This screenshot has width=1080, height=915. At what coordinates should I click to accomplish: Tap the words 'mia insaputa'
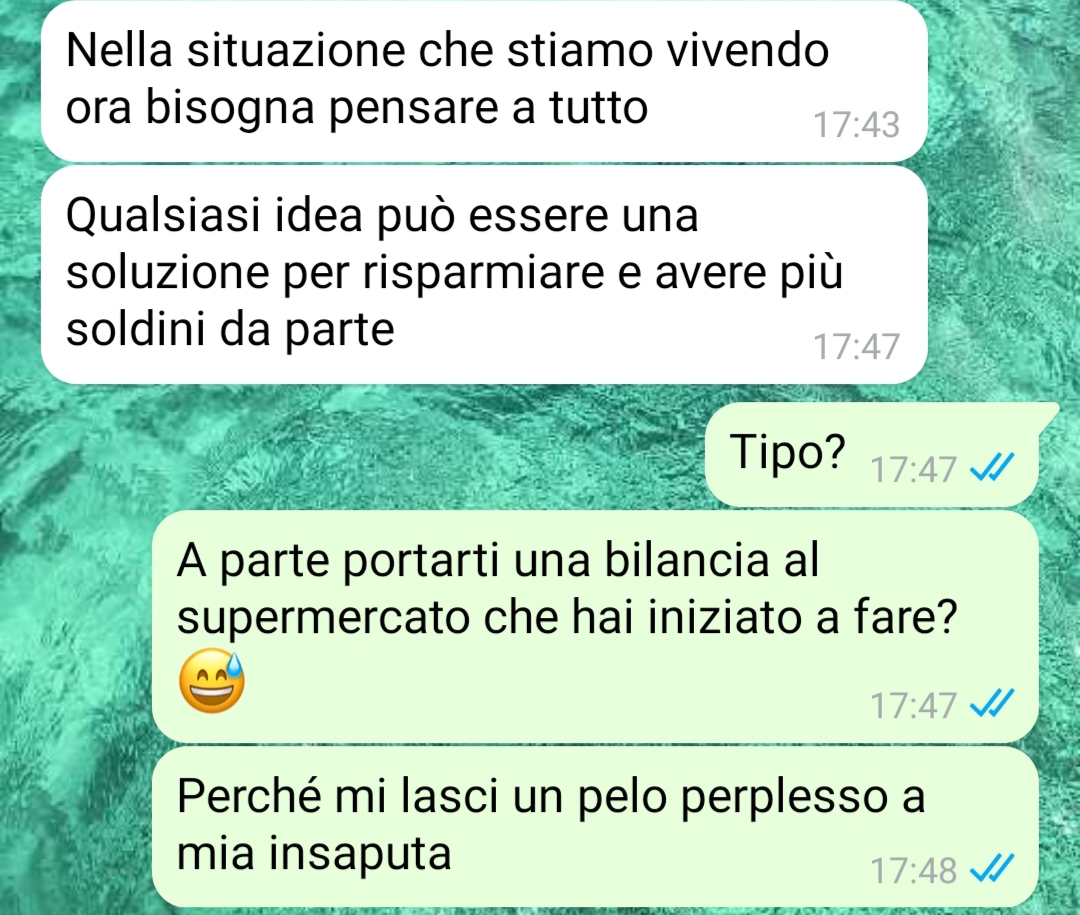[x=314, y=853]
